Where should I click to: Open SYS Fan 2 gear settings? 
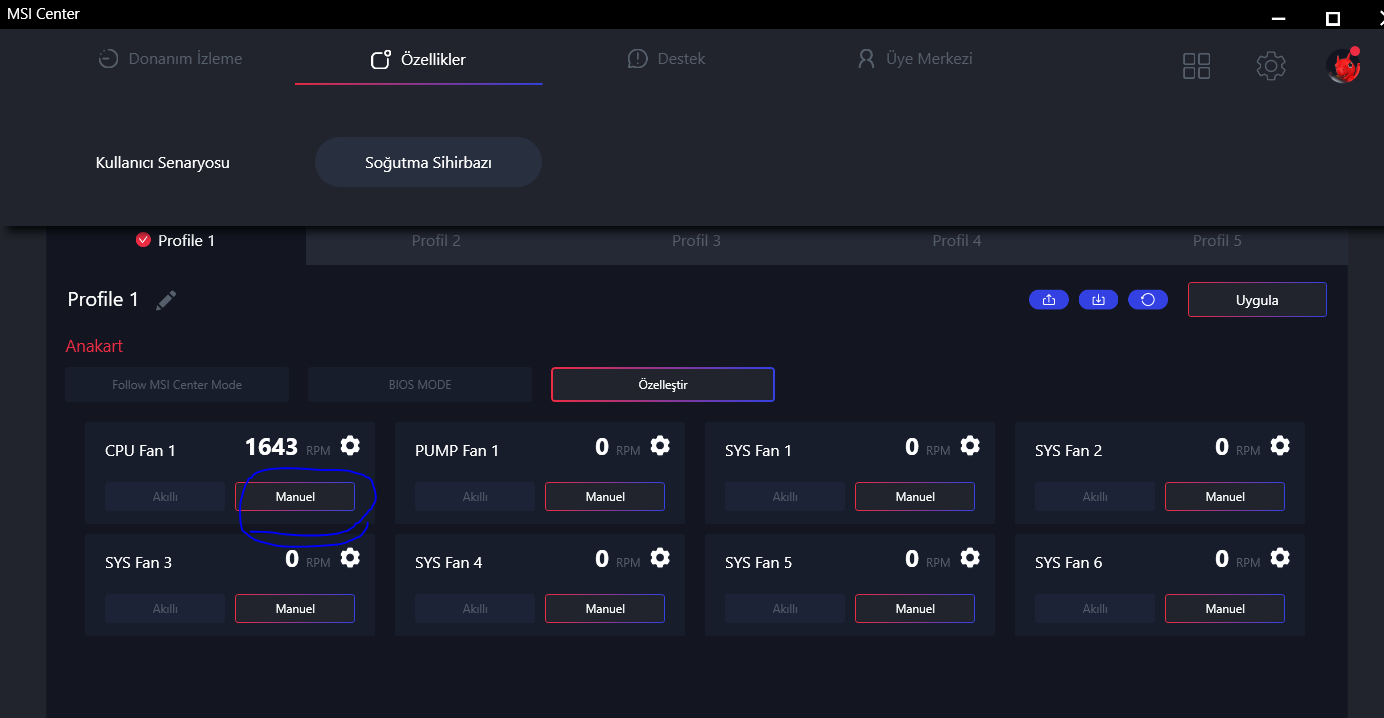[1280, 446]
